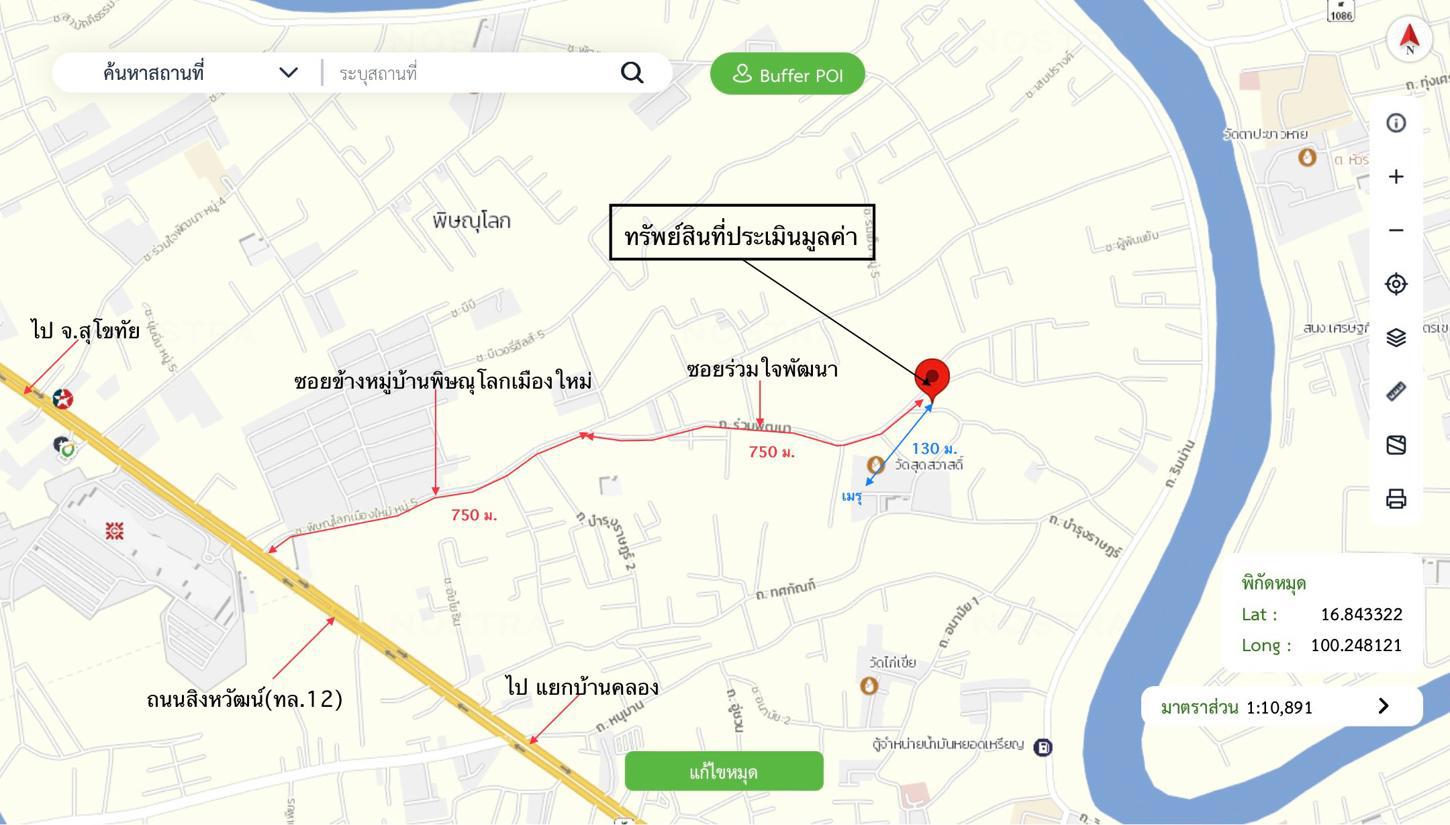
Task: Click the วัดสุดสวาสดิ์ temple POI icon
Action: [876, 465]
